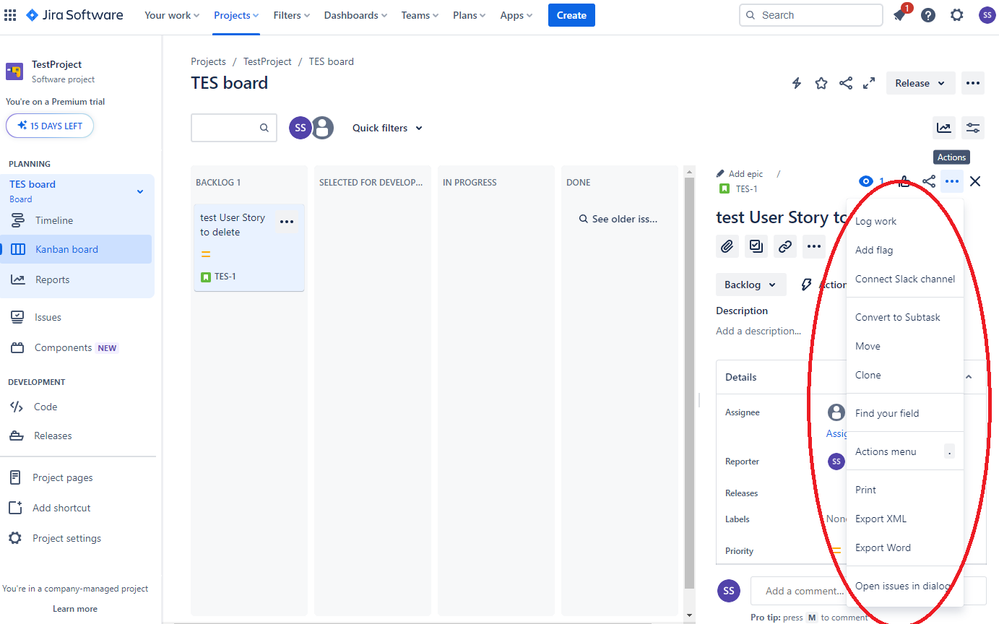Image resolution: width=999 pixels, height=624 pixels.
Task: Click the blue Create button
Action: (571, 15)
